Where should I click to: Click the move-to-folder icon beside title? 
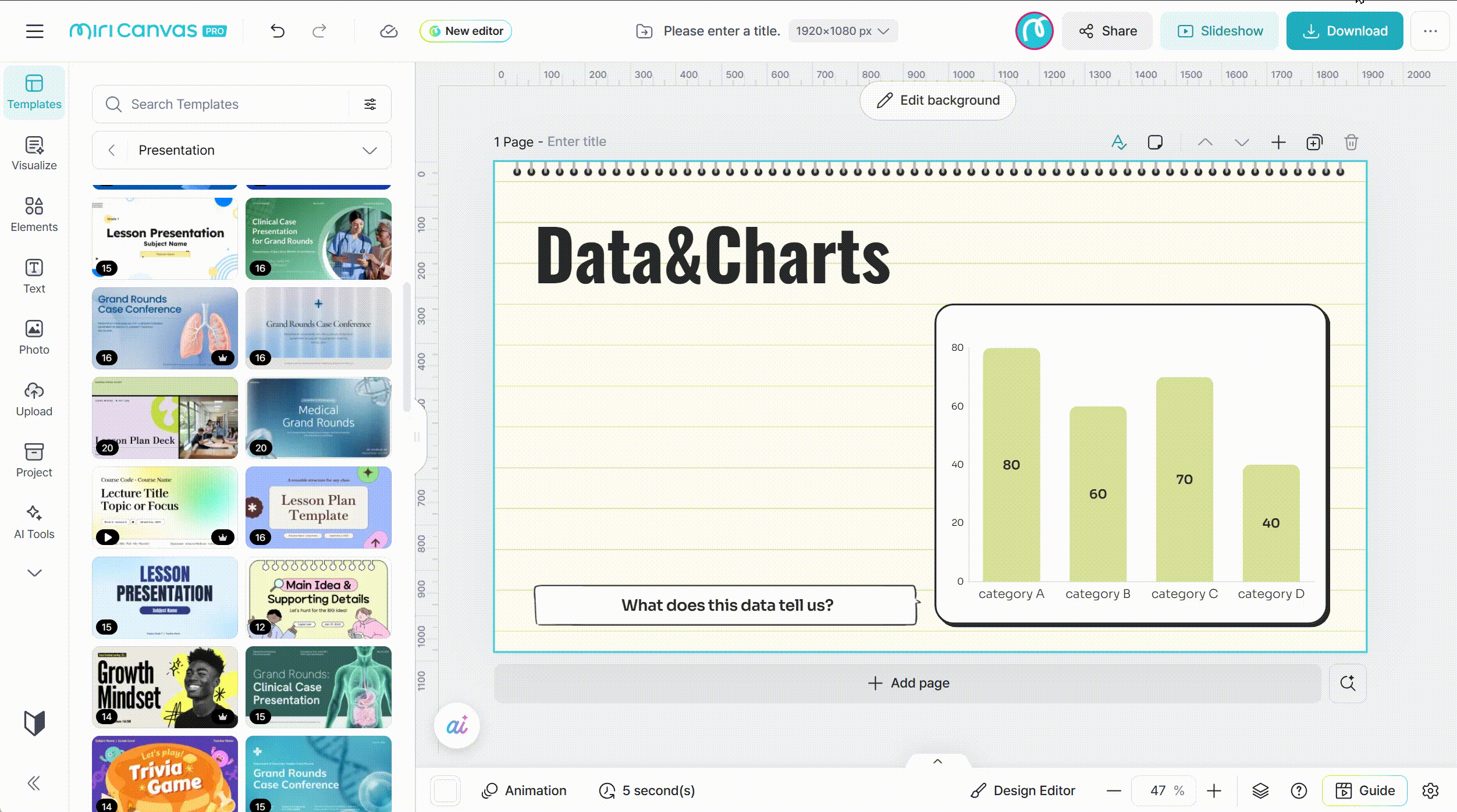[x=644, y=31]
